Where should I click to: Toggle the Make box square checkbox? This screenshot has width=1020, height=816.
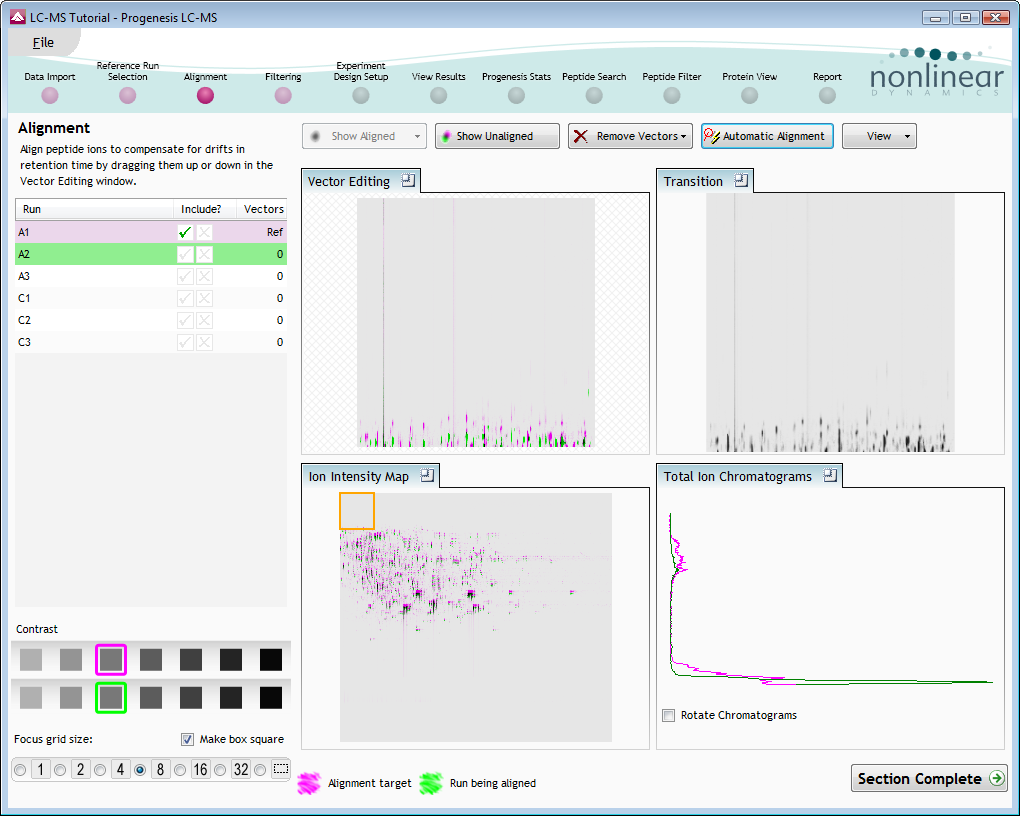point(187,739)
